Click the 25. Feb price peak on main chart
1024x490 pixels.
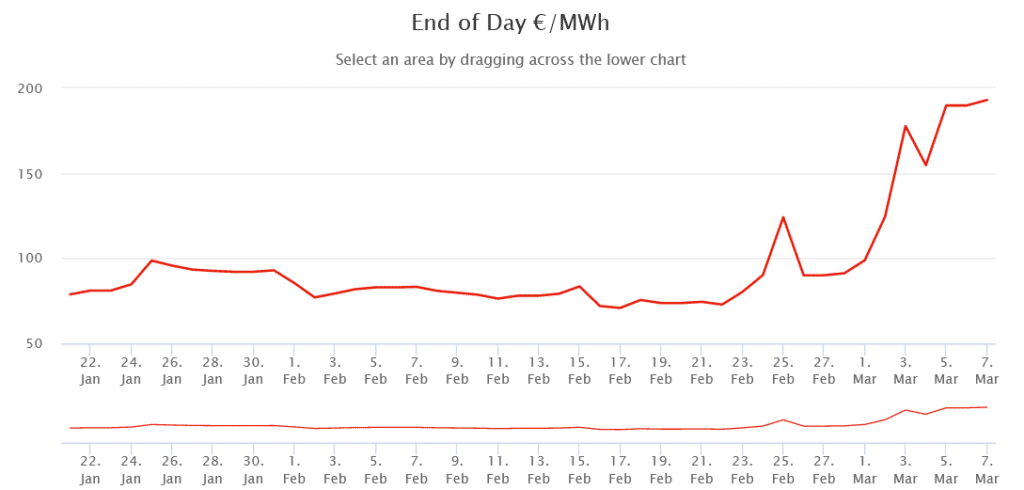click(782, 218)
